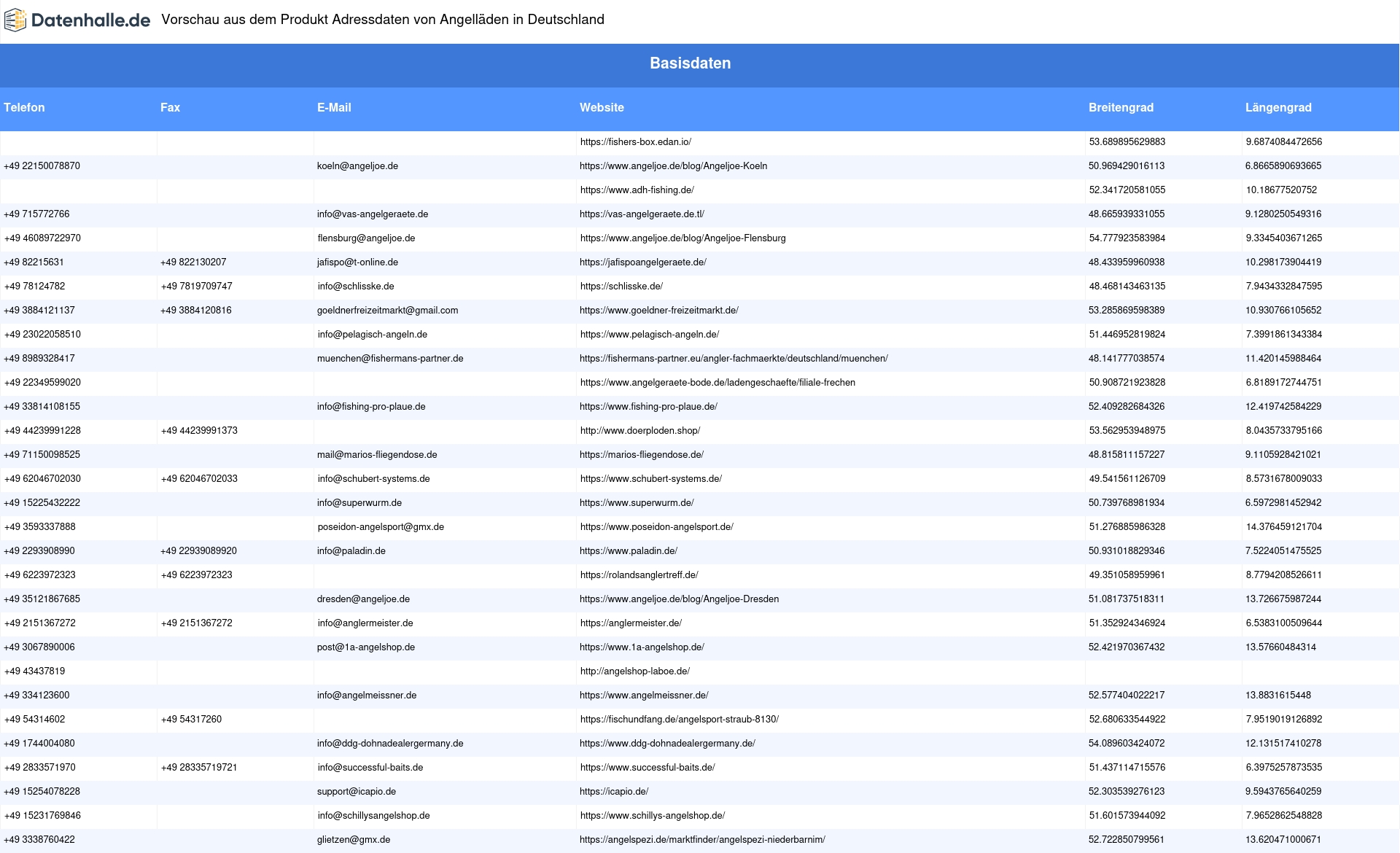
Task: Click the Breitengrad column header
Action: 1121,107
